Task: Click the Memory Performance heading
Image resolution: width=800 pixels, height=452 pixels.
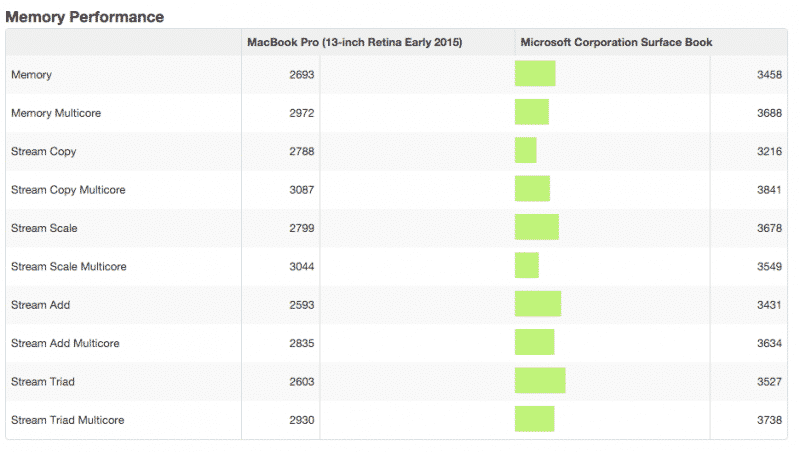Action: [x=85, y=17]
